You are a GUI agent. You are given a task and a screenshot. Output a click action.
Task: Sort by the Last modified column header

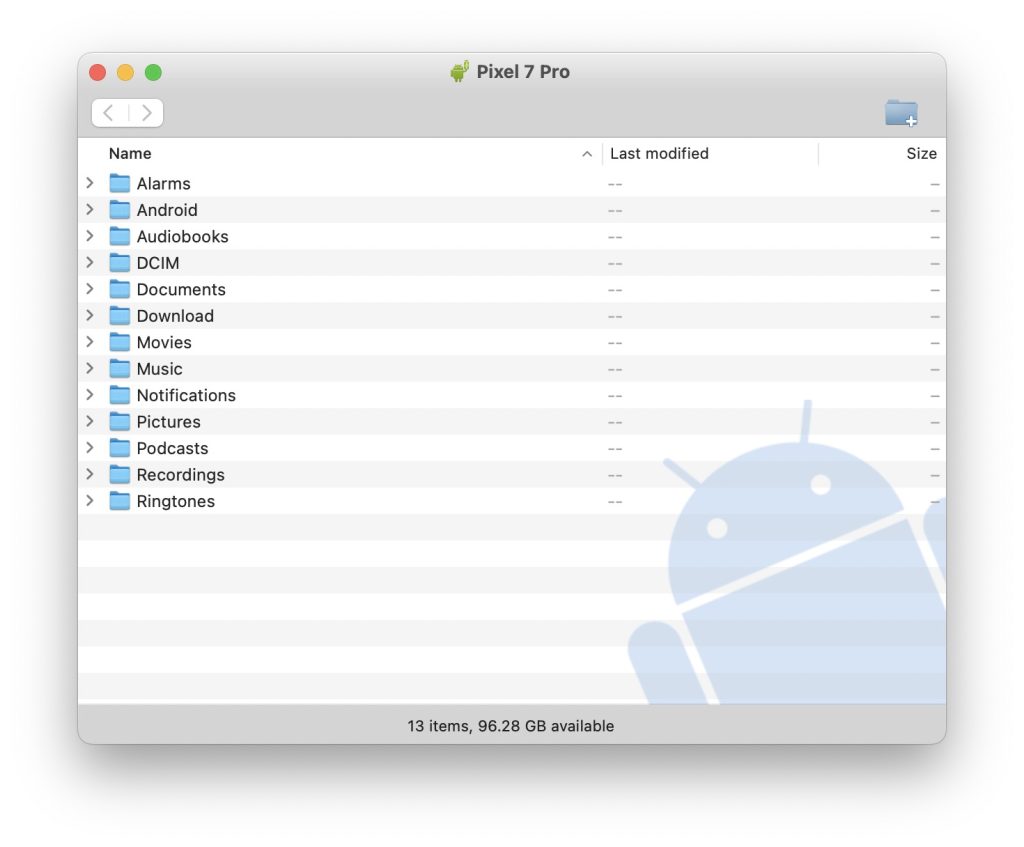click(659, 153)
